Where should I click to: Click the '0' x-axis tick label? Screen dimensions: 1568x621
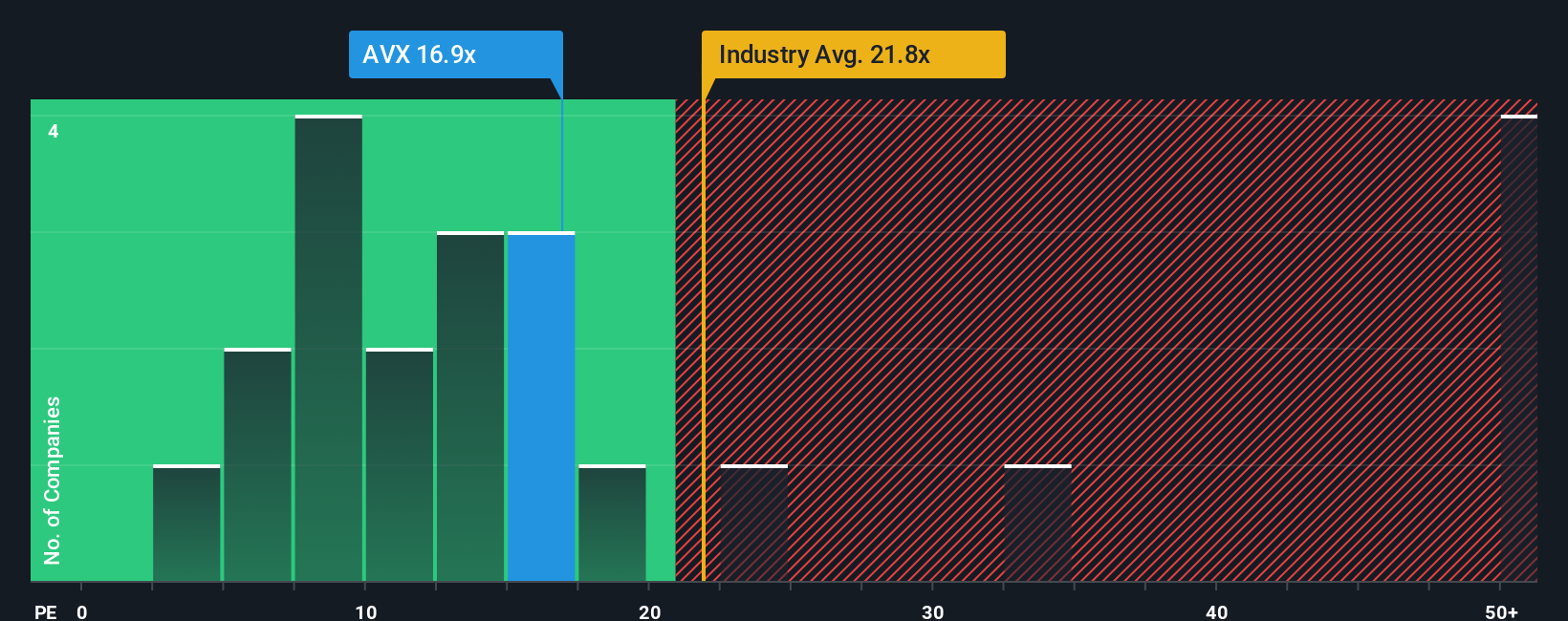click(x=82, y=611)
